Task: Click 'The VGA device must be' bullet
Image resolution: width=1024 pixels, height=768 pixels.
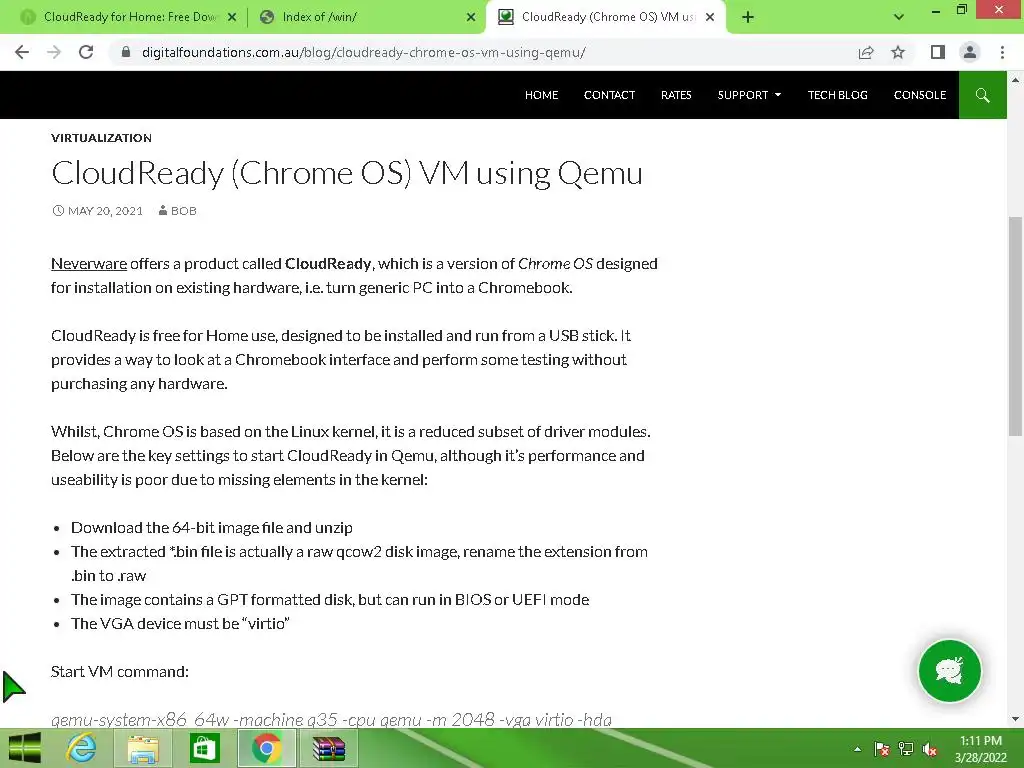Action: 180,624
